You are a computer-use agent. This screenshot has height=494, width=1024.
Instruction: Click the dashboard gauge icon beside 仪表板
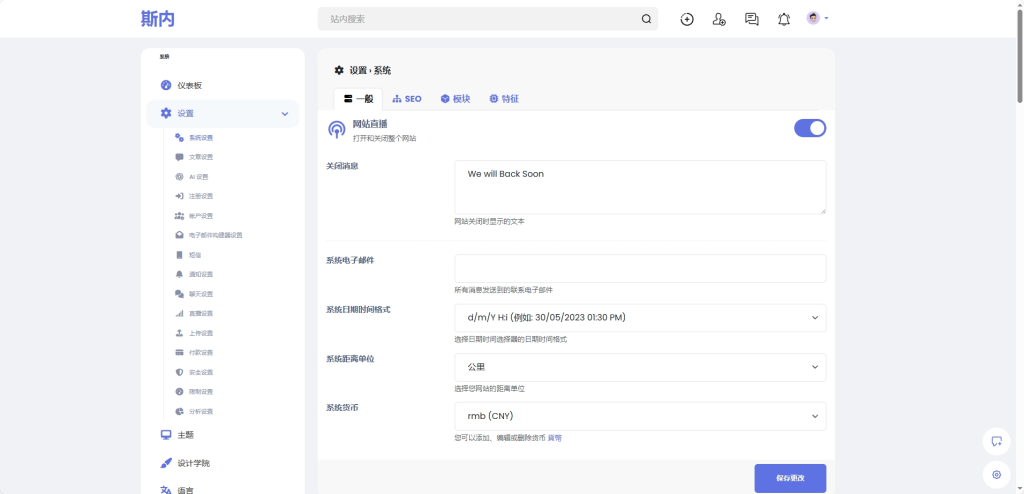tap(166, 86)
